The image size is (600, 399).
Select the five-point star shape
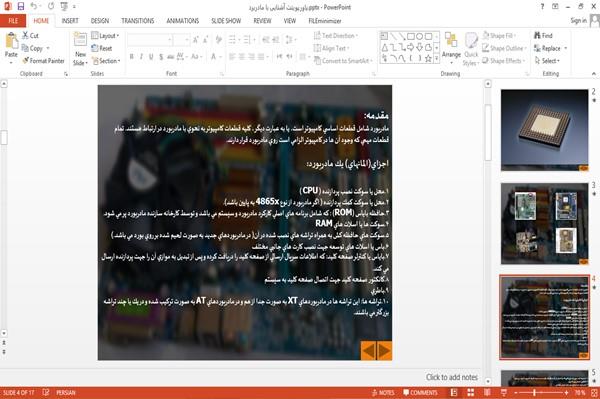(428, 59)
